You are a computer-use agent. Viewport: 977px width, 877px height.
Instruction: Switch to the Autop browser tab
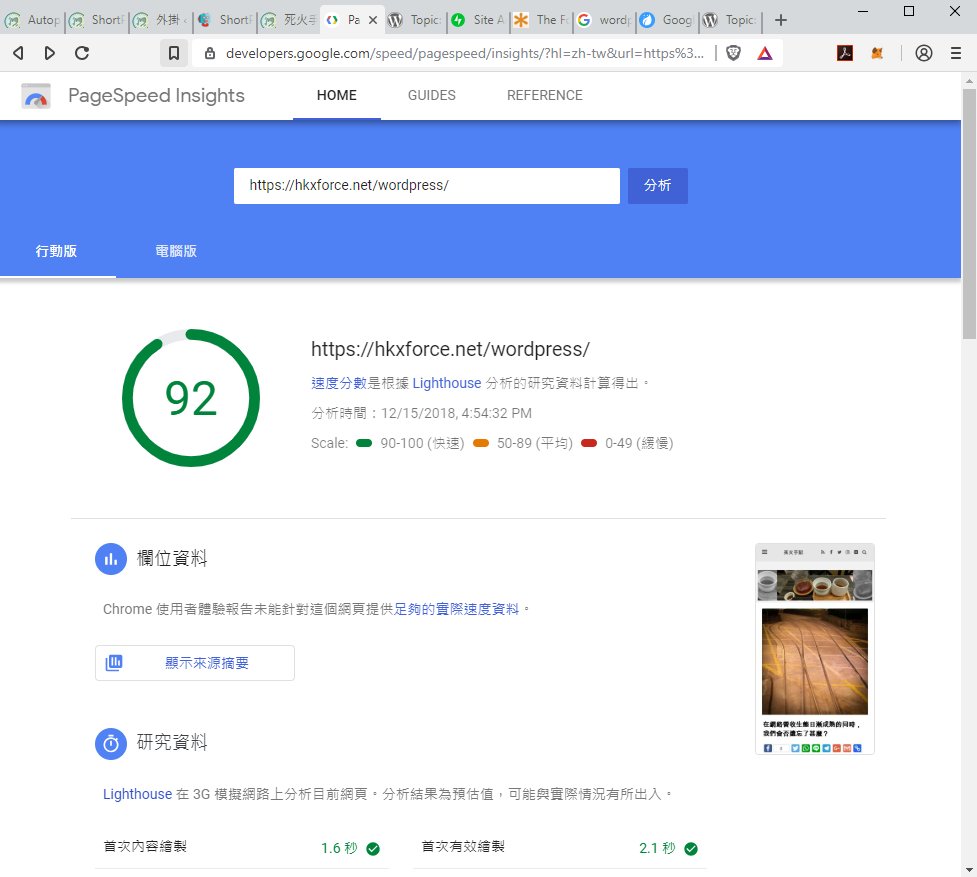32,20
